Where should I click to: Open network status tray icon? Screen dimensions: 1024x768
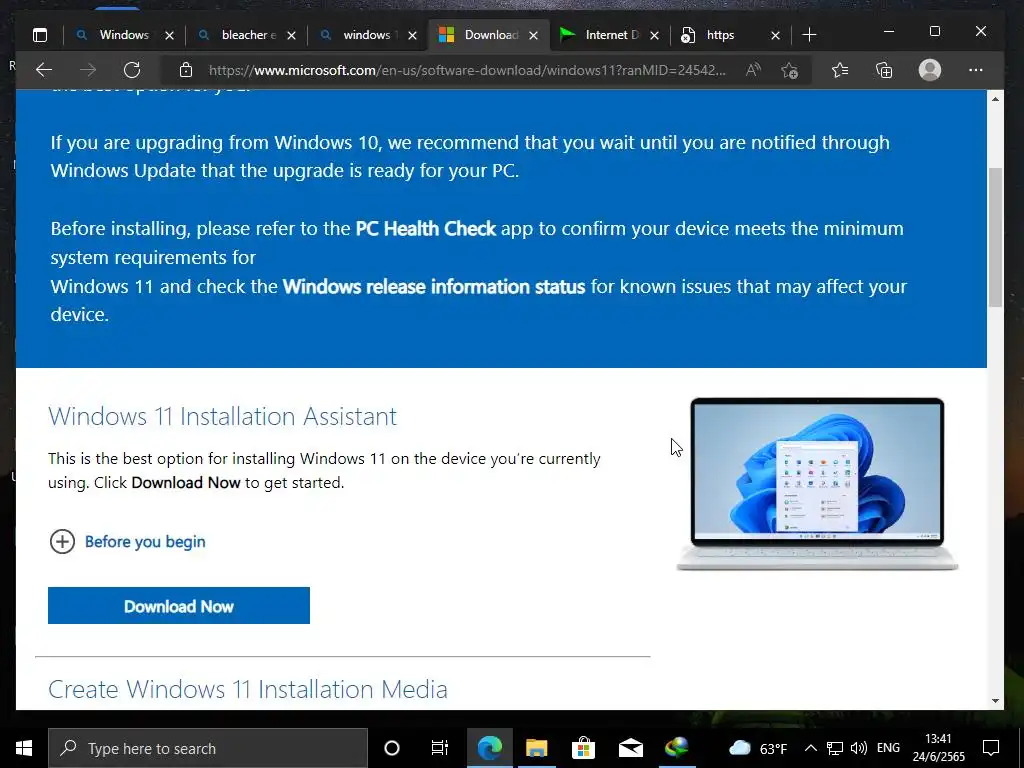(x=835, y=748)
